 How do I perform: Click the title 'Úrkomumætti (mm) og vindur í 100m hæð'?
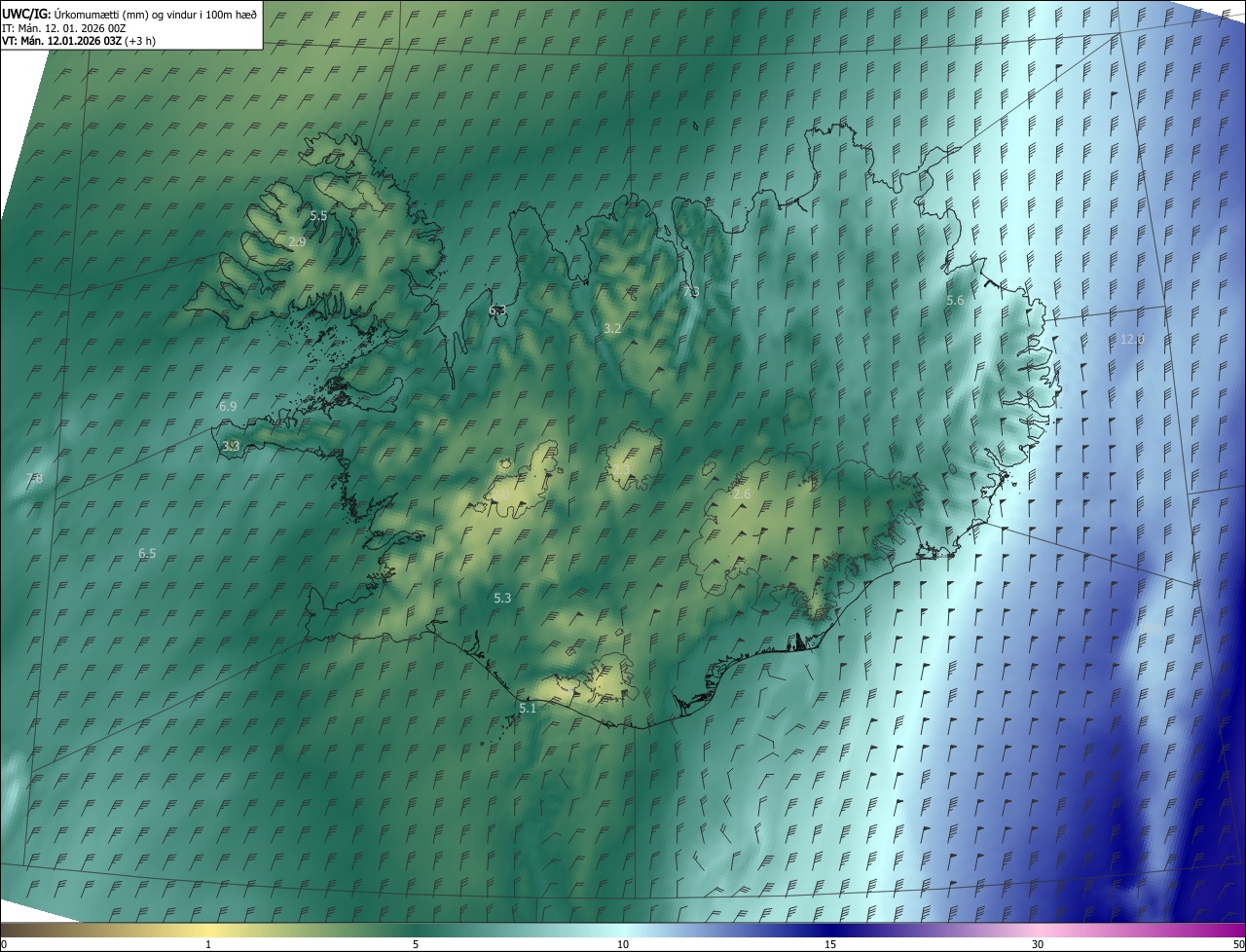tap(156, 14)
